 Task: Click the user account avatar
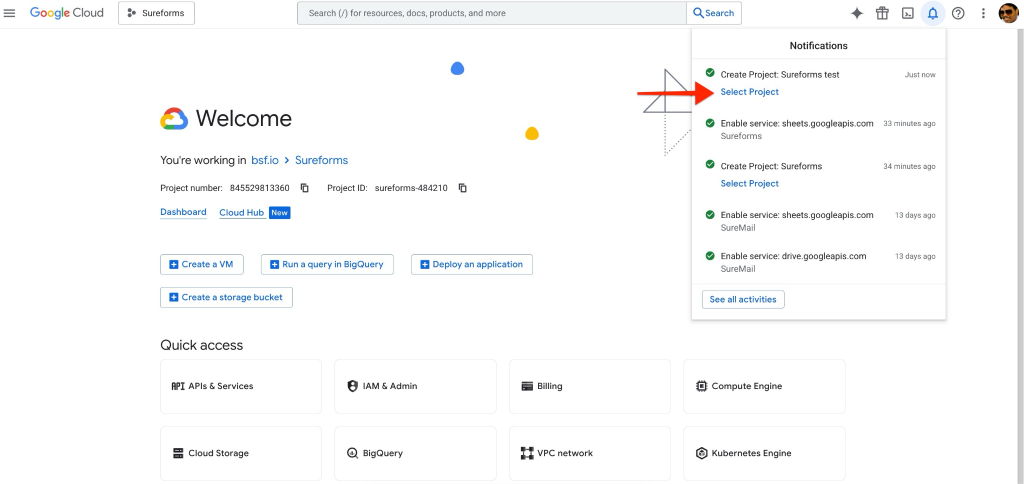pos(1008,13)
